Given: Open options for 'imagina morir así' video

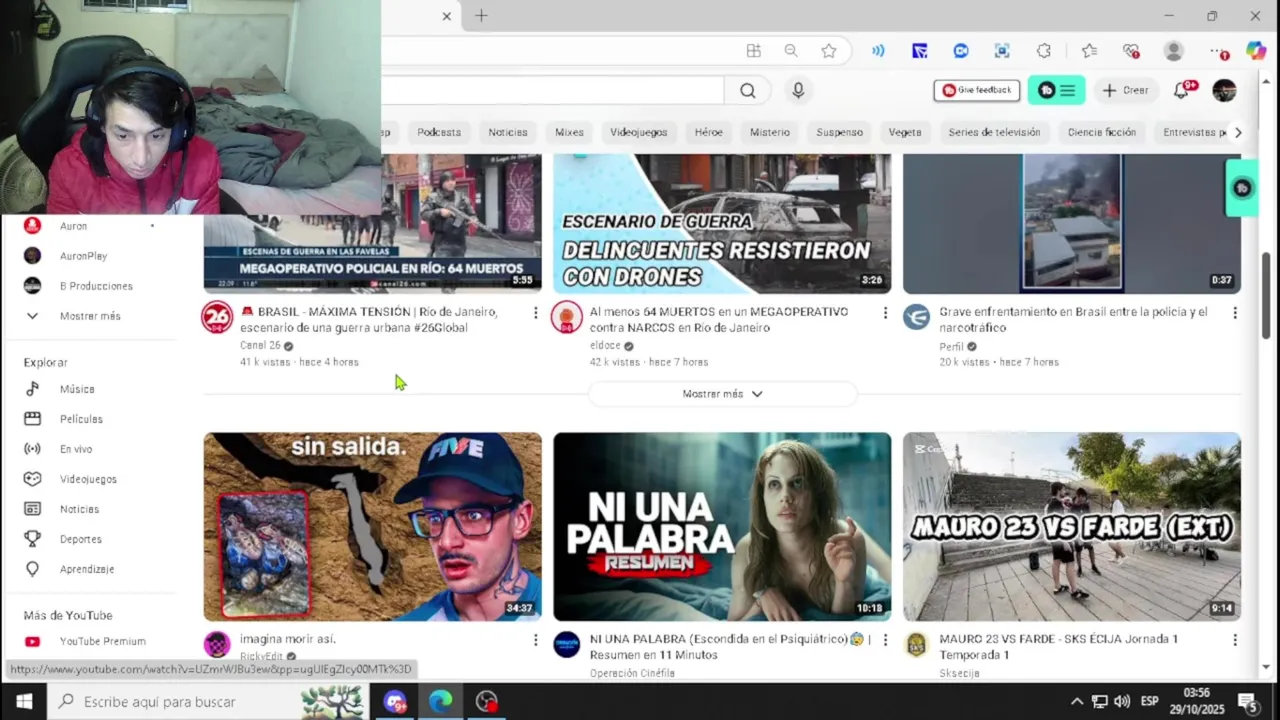Looking at the screenshot, I should pos(535,640).
